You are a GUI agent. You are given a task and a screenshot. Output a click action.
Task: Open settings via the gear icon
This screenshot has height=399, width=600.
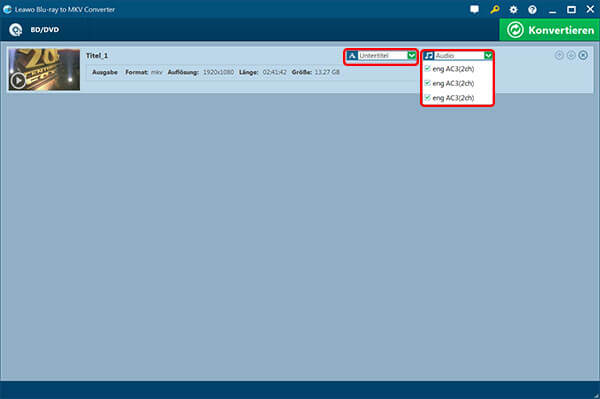(x=514, y=10)
